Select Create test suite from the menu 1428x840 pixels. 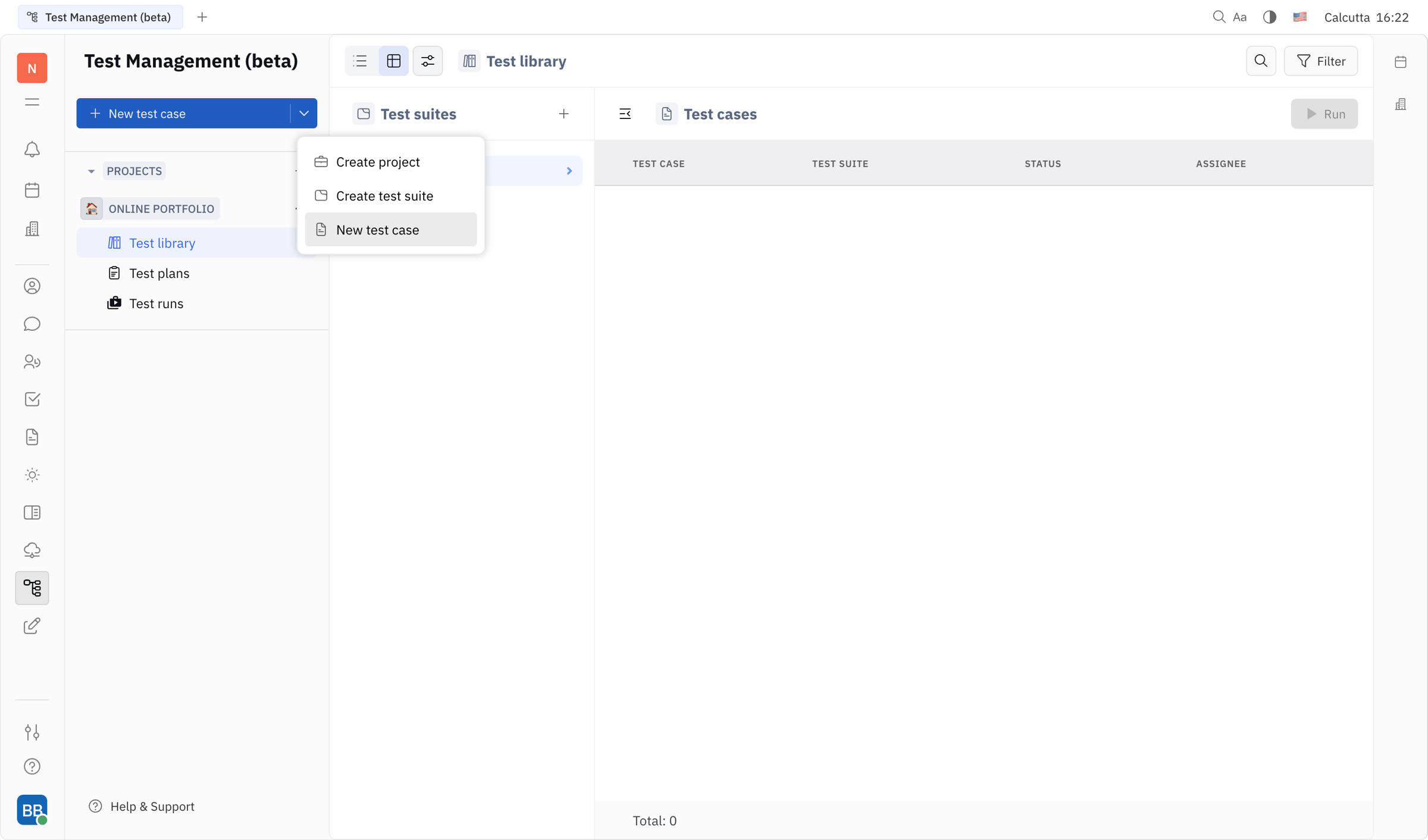tap(391, 196)
